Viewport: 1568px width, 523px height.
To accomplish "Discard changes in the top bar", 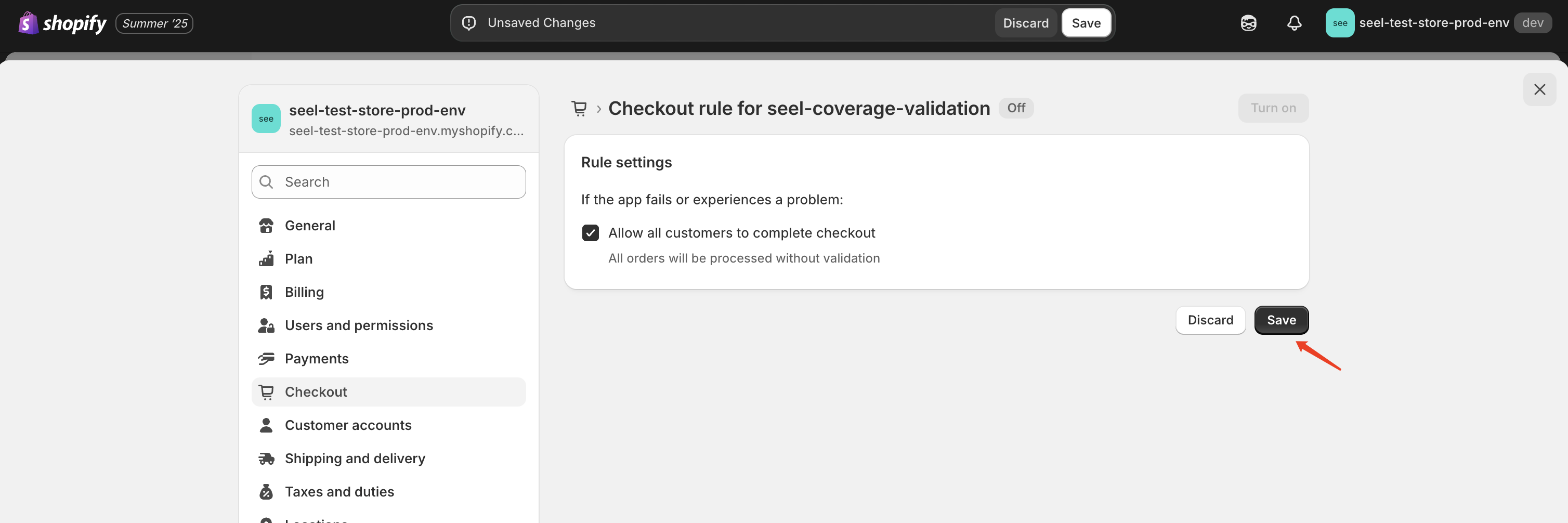I will click(x=1025, y=23).
